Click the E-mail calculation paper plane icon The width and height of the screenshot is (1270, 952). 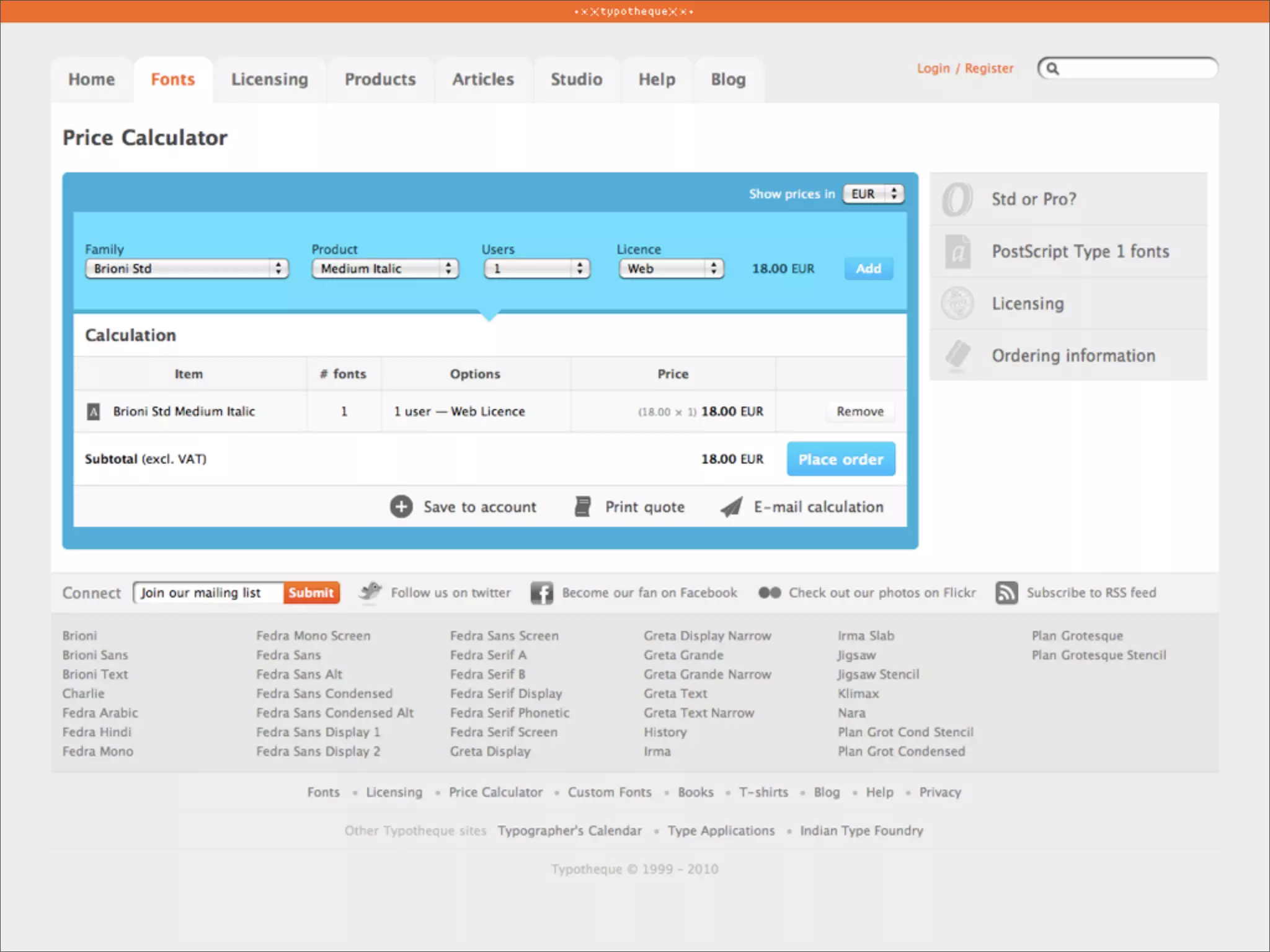coord(732,506)
